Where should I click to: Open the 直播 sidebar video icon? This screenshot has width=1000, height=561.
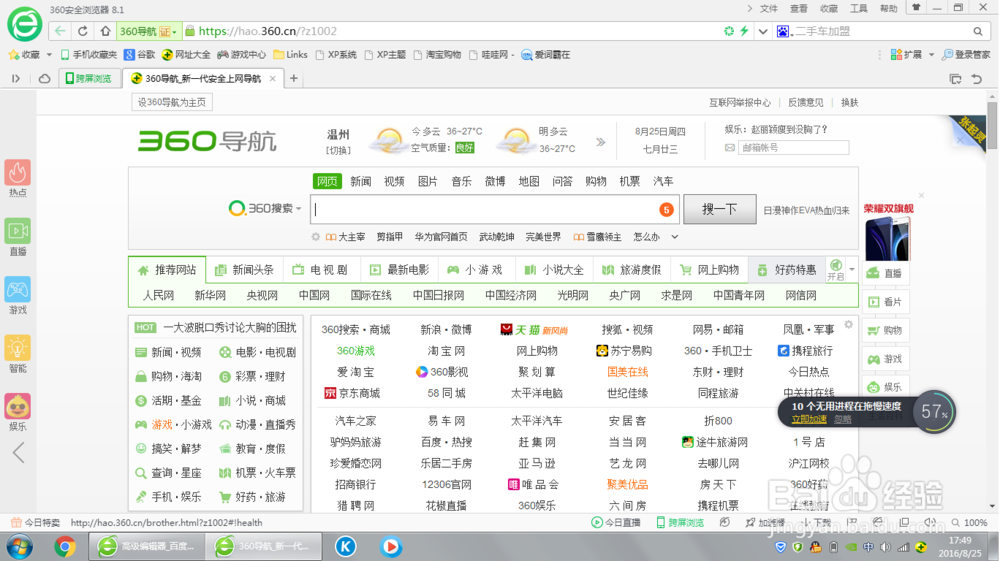18,231
